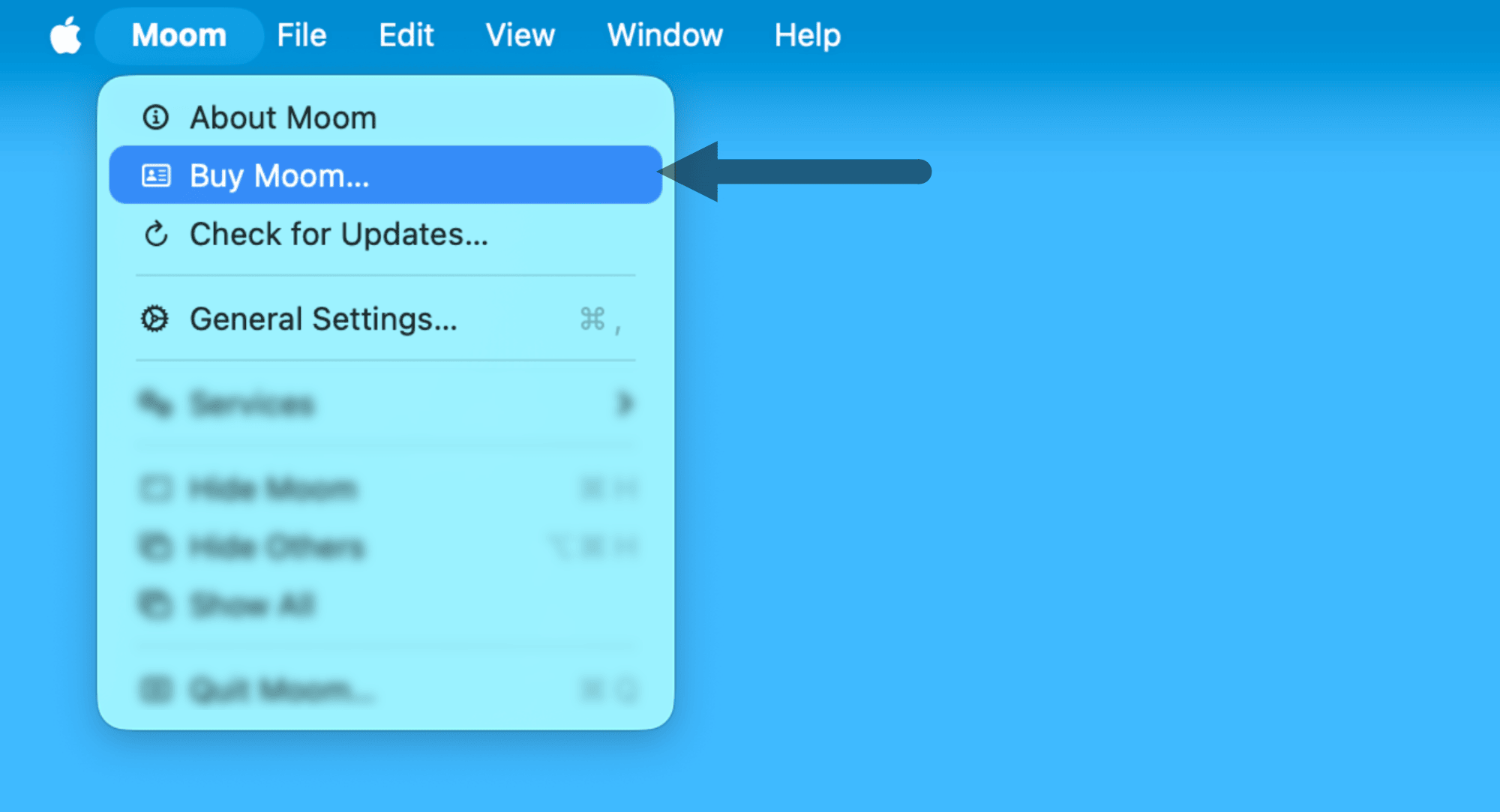Open General Settings...
Screen dimensions: 1500x812
point(385,319)
